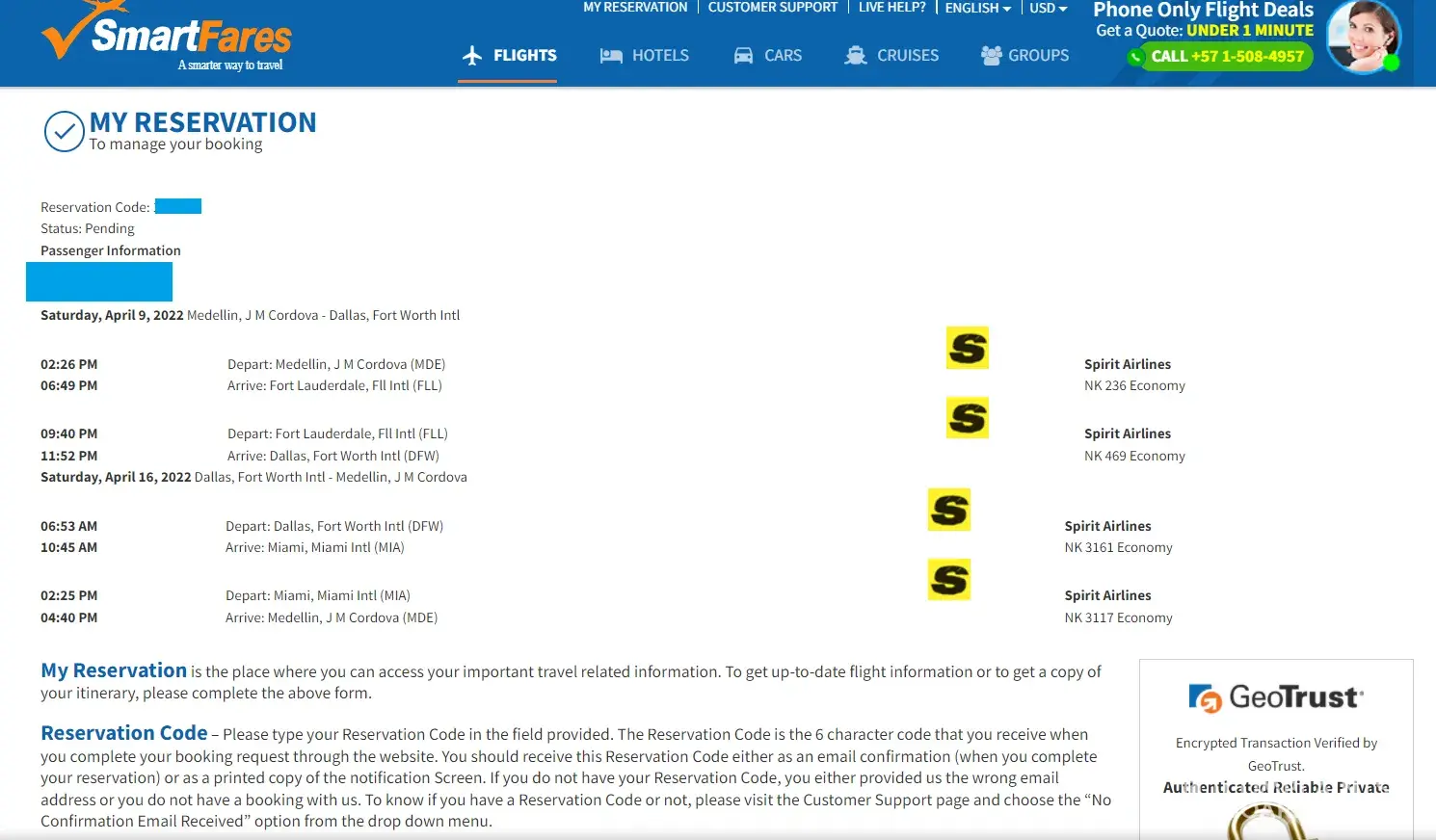Click 'Depart: Medellin, J M Cordova (MDE)' line

(336, 364)
